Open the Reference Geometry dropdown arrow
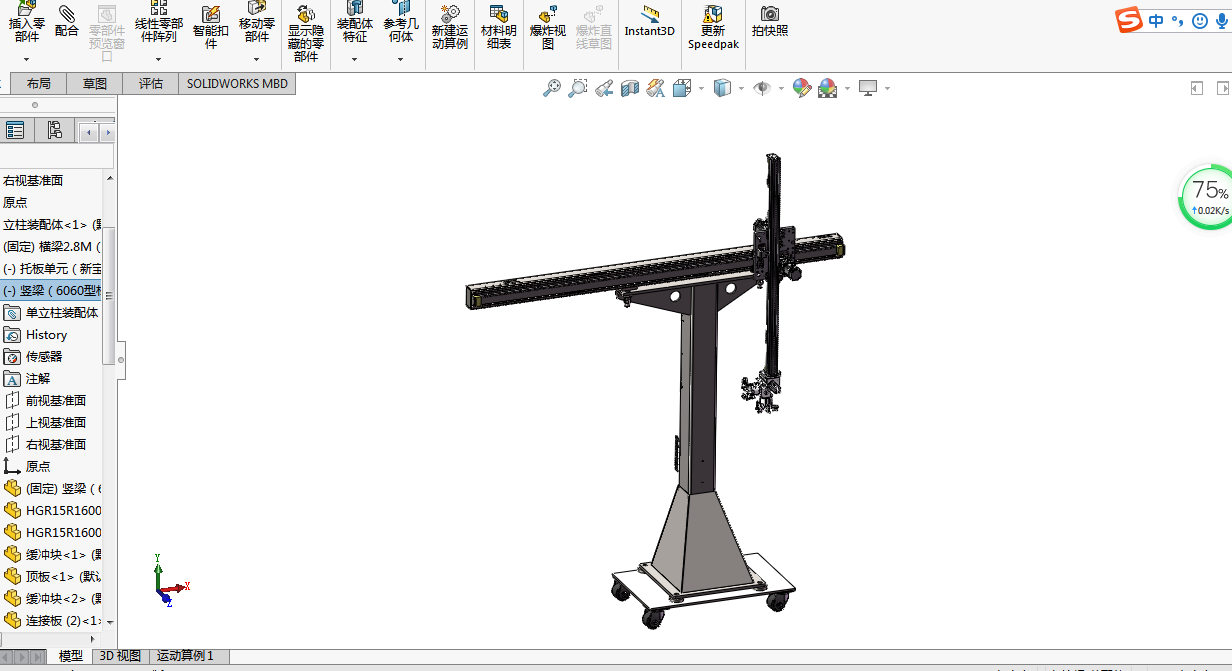 tap(401, 59)
